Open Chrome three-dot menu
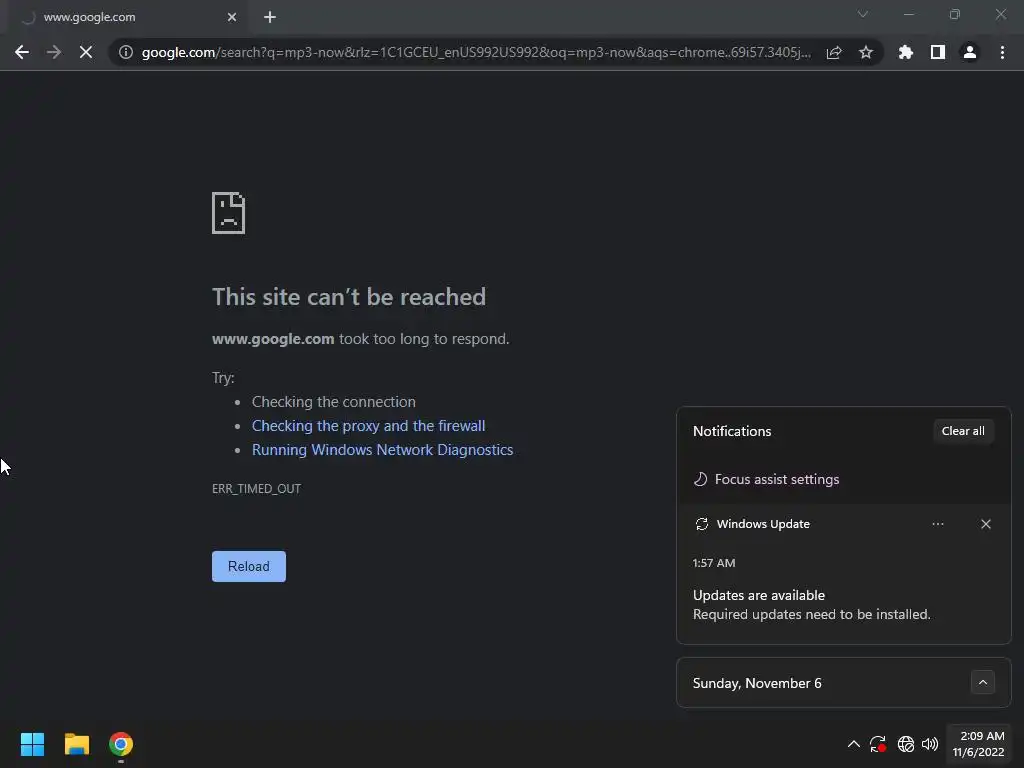Screen dimensions: 1024x768 coord(1002,52)
